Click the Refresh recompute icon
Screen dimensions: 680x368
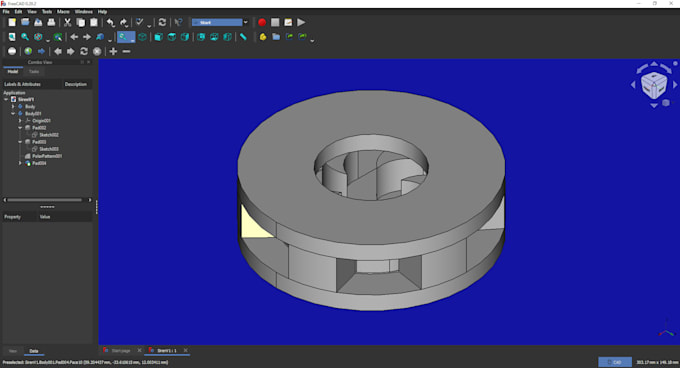point(162,22)
